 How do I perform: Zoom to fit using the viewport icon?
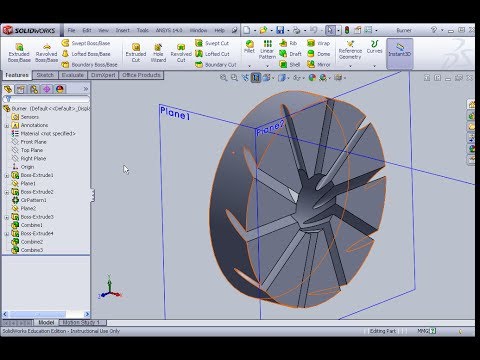click(223, 78)
